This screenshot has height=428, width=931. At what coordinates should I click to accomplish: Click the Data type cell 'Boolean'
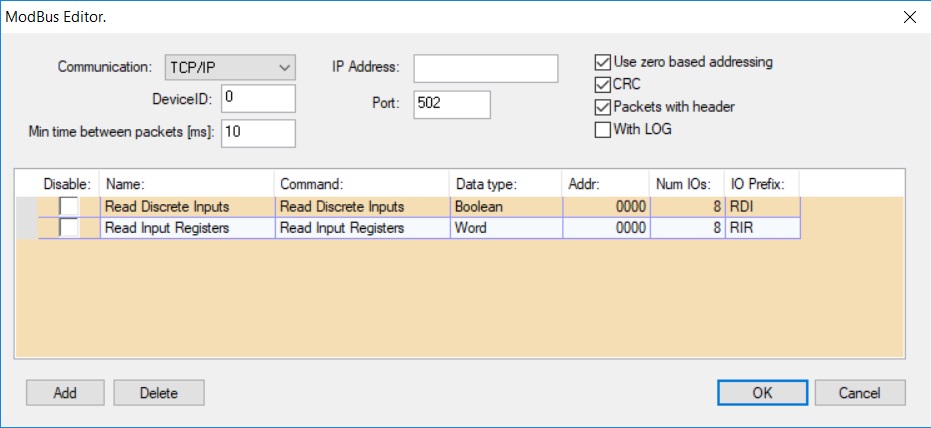[506, 207]
